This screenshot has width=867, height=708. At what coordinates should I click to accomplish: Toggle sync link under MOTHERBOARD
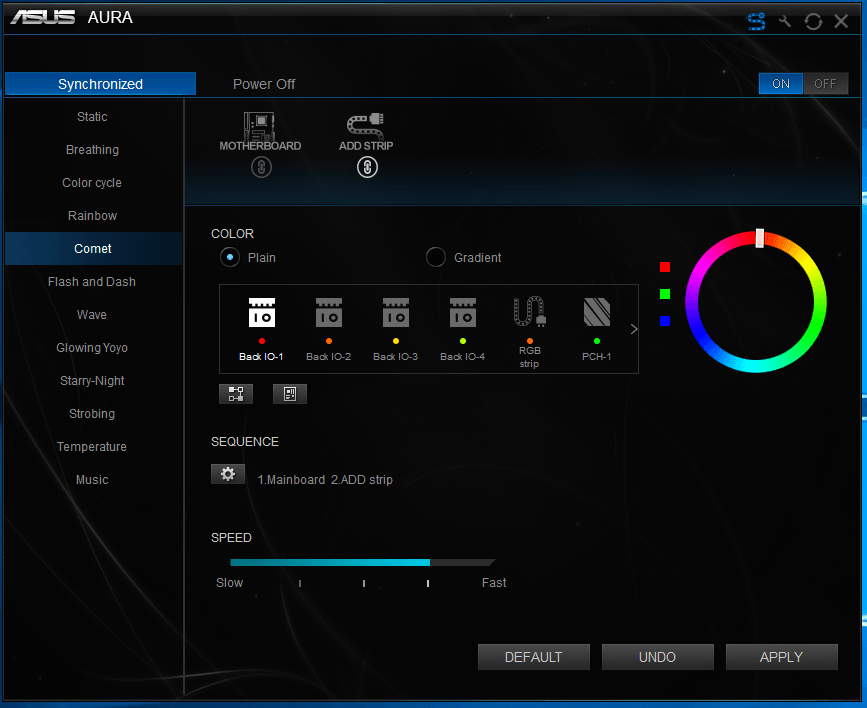[x=262, y=167]
